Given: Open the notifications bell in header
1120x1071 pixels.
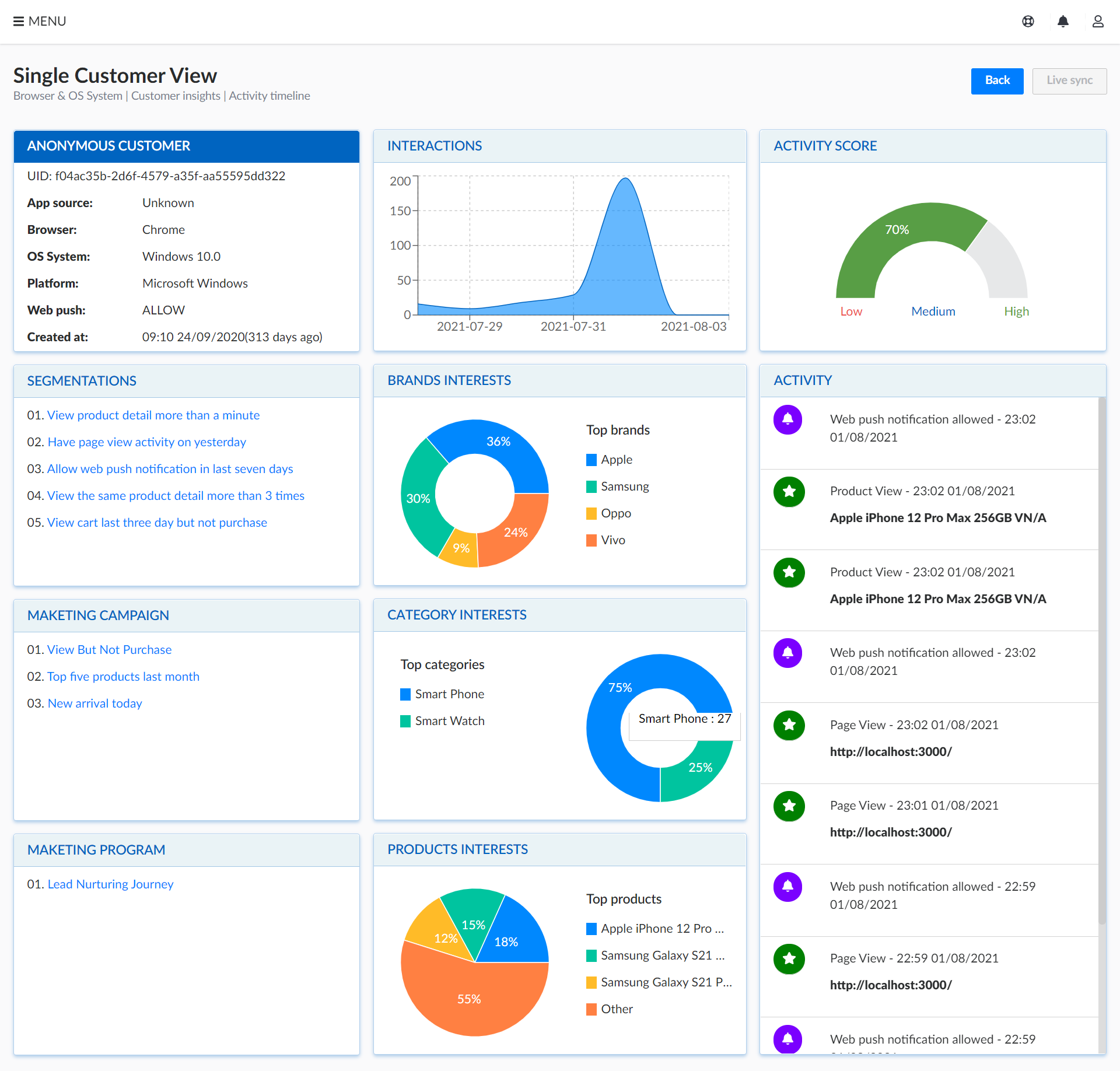Looking at the screenshot, I should 1063,22.
